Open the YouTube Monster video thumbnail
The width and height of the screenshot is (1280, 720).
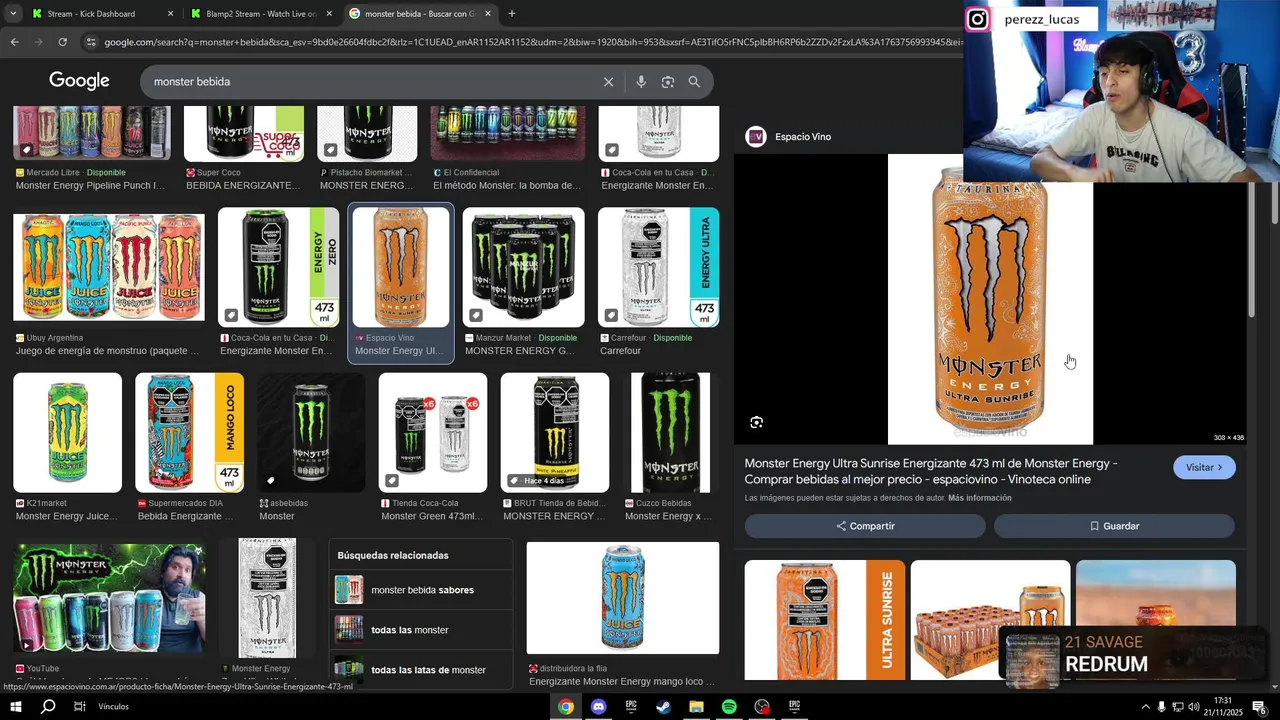[x=109, y=598]
